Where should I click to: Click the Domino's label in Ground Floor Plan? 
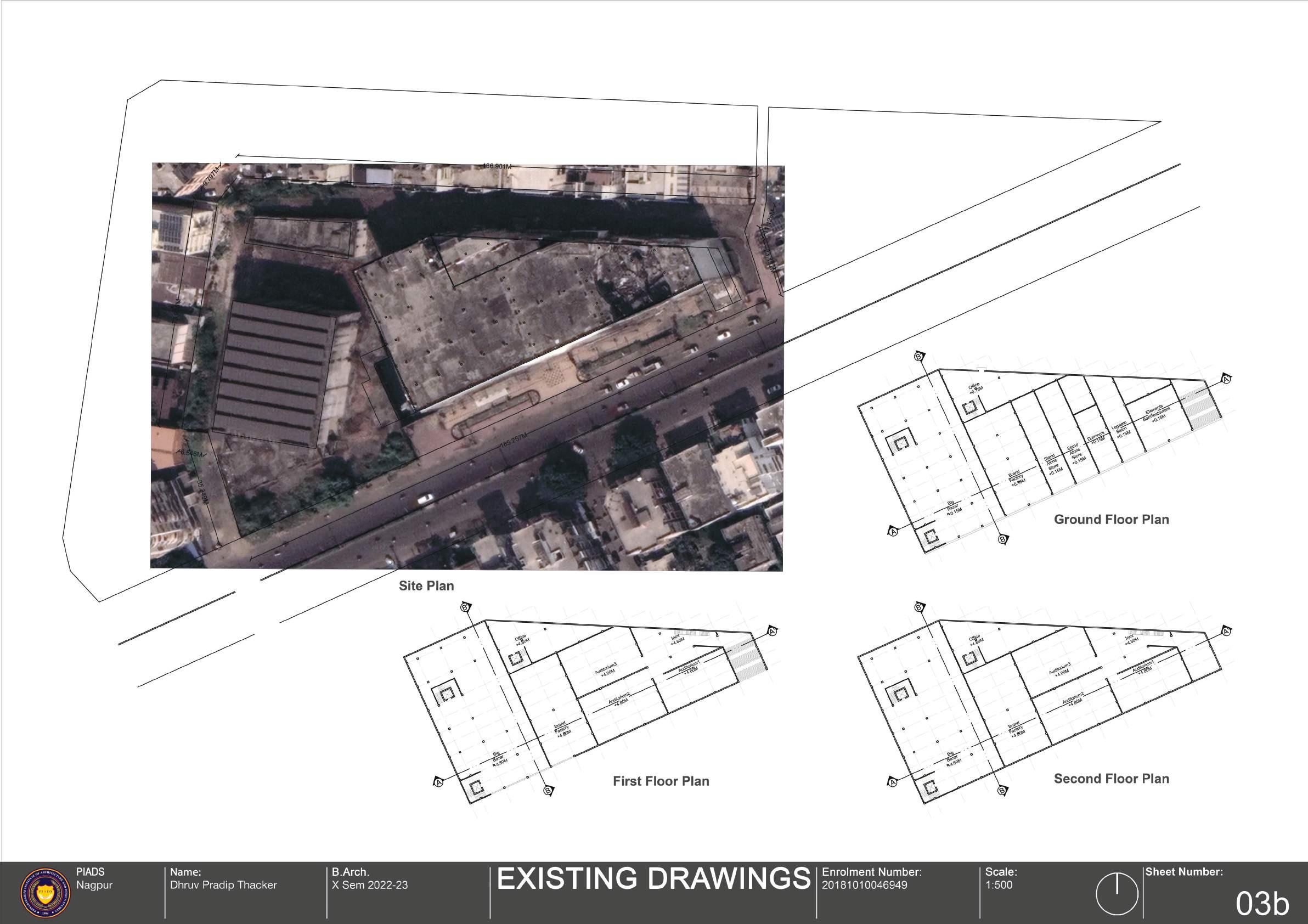(1096, 438)
